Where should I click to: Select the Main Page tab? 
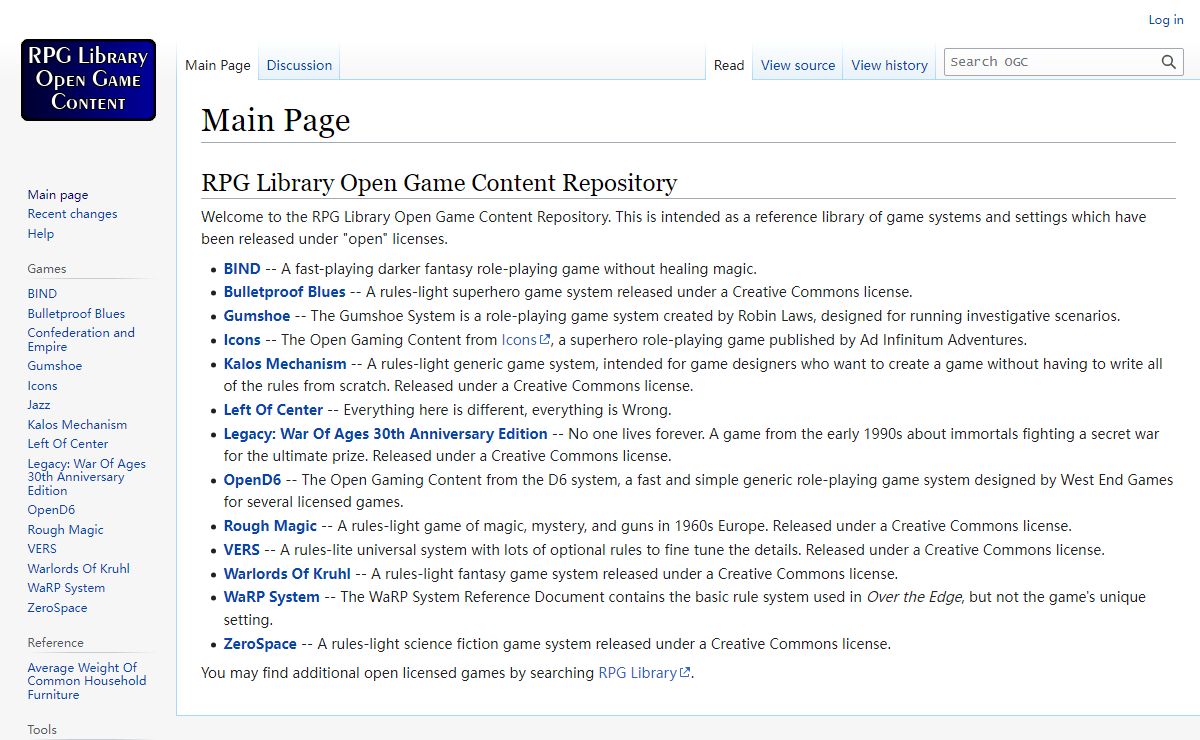coord(218,65)
